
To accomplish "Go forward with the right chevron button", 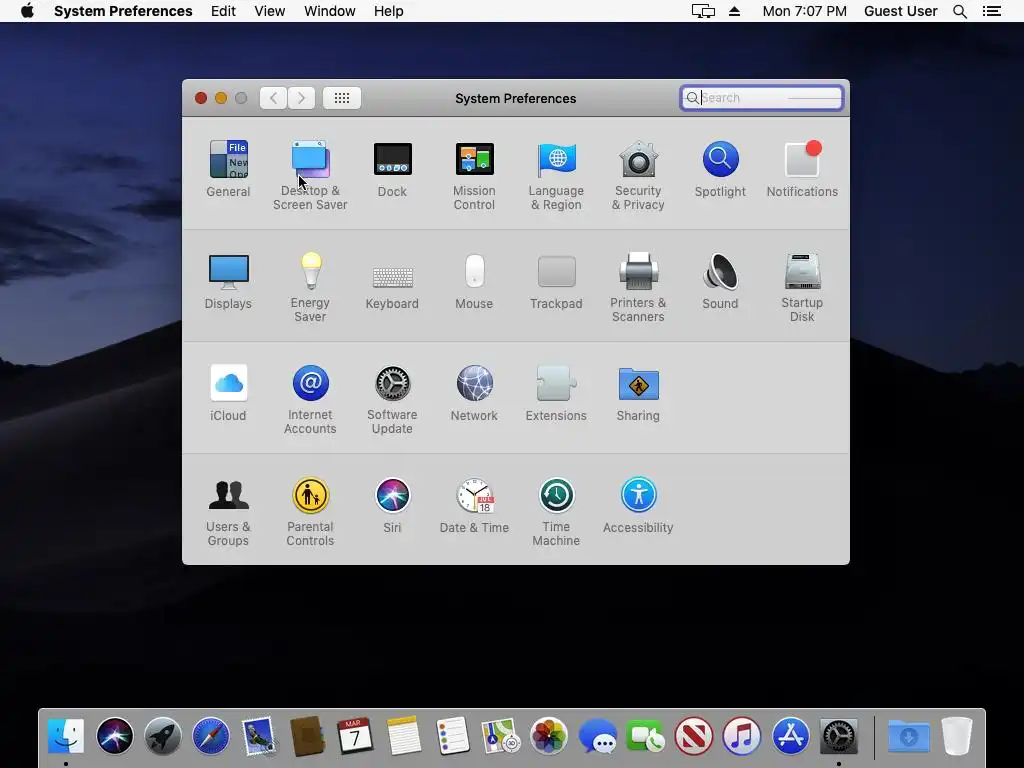I will click(301, 98).
